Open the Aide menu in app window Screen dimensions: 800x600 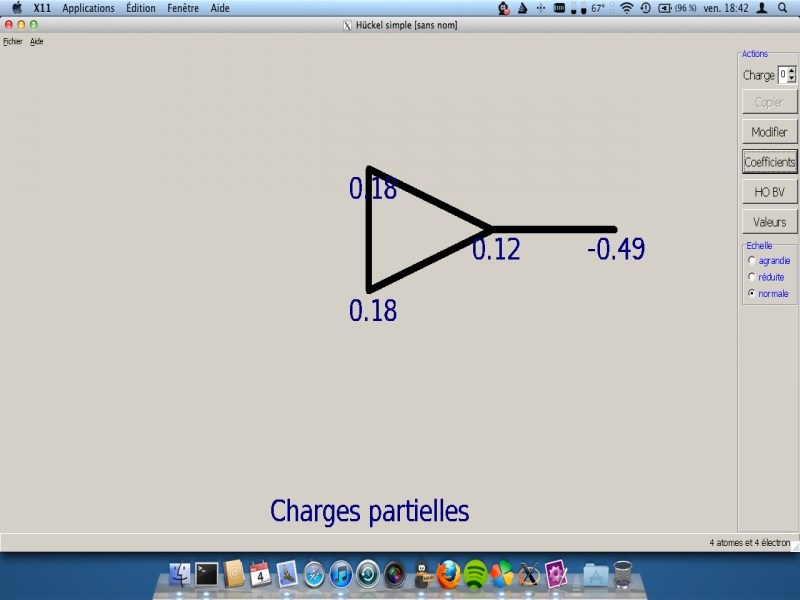(36, 42)
